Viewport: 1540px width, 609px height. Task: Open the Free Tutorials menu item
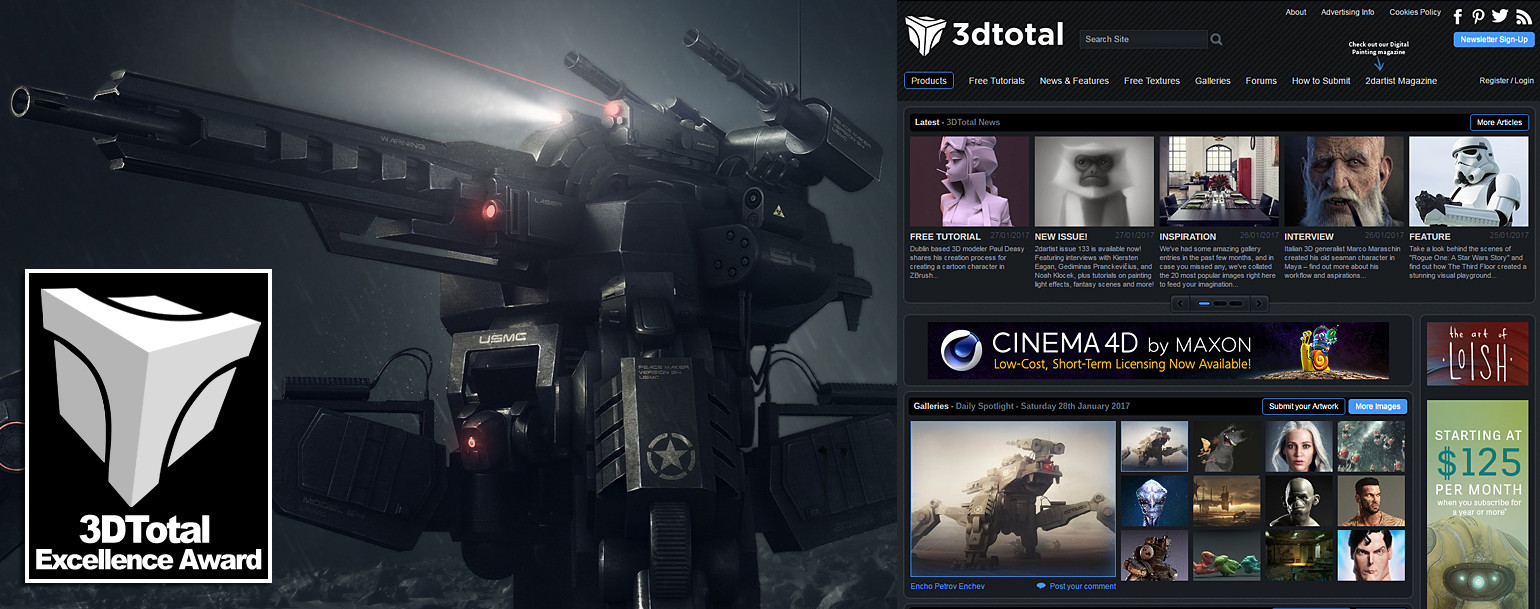coord(997,81)
